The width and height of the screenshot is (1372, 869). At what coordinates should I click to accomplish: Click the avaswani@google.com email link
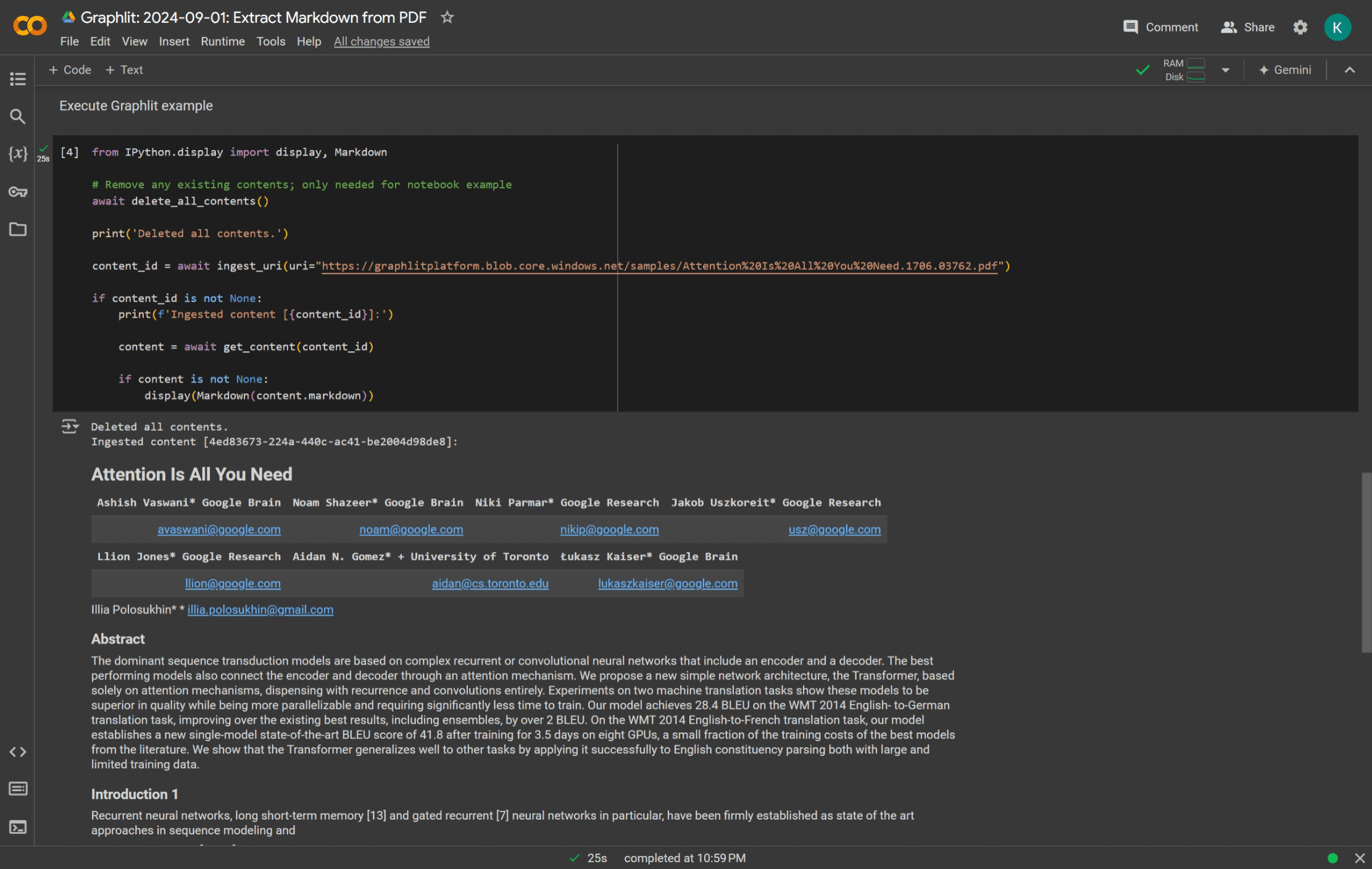[x=218, y=530]
